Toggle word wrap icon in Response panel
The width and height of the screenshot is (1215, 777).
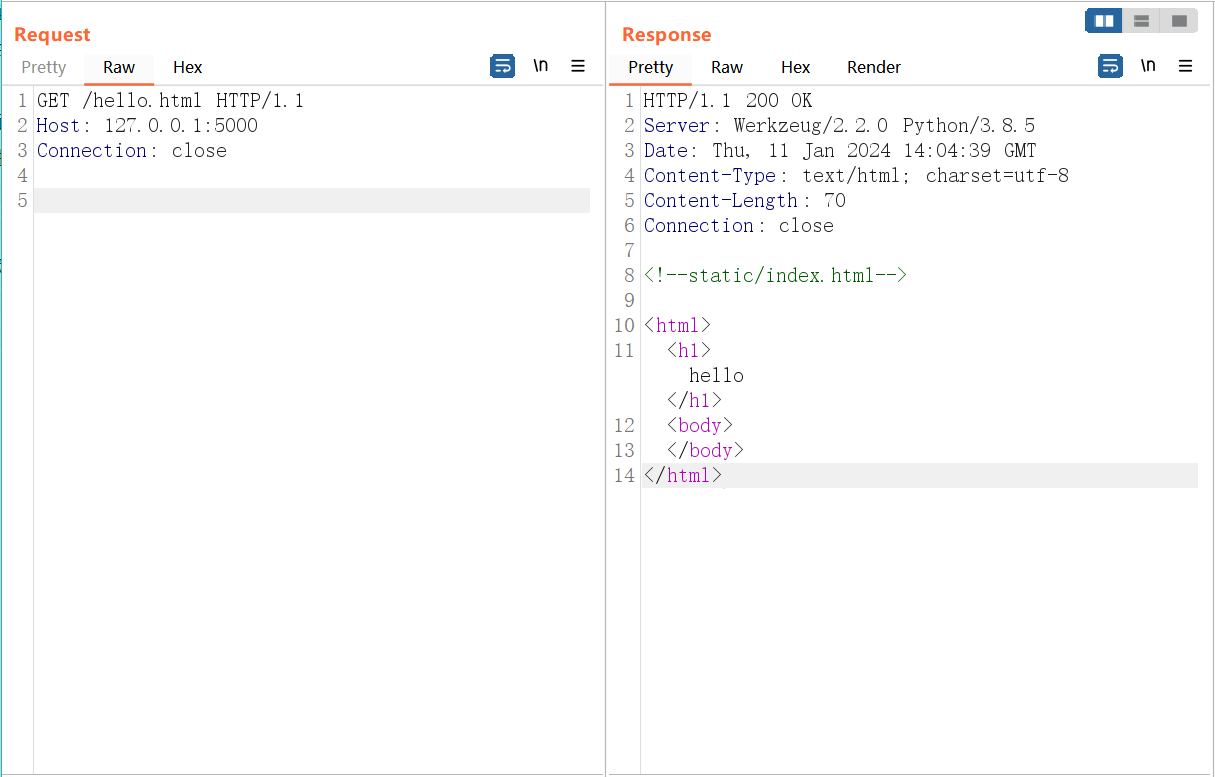1110,66
